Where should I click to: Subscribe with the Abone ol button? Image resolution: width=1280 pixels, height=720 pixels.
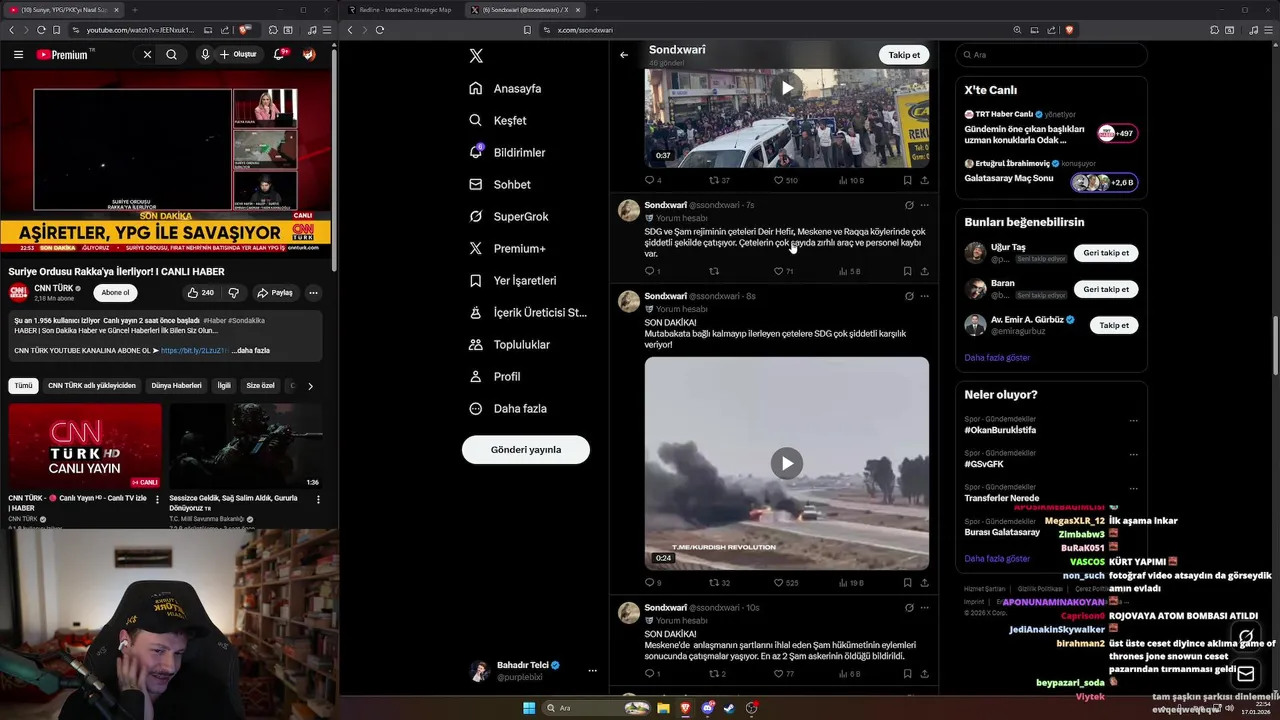(115, 293)
